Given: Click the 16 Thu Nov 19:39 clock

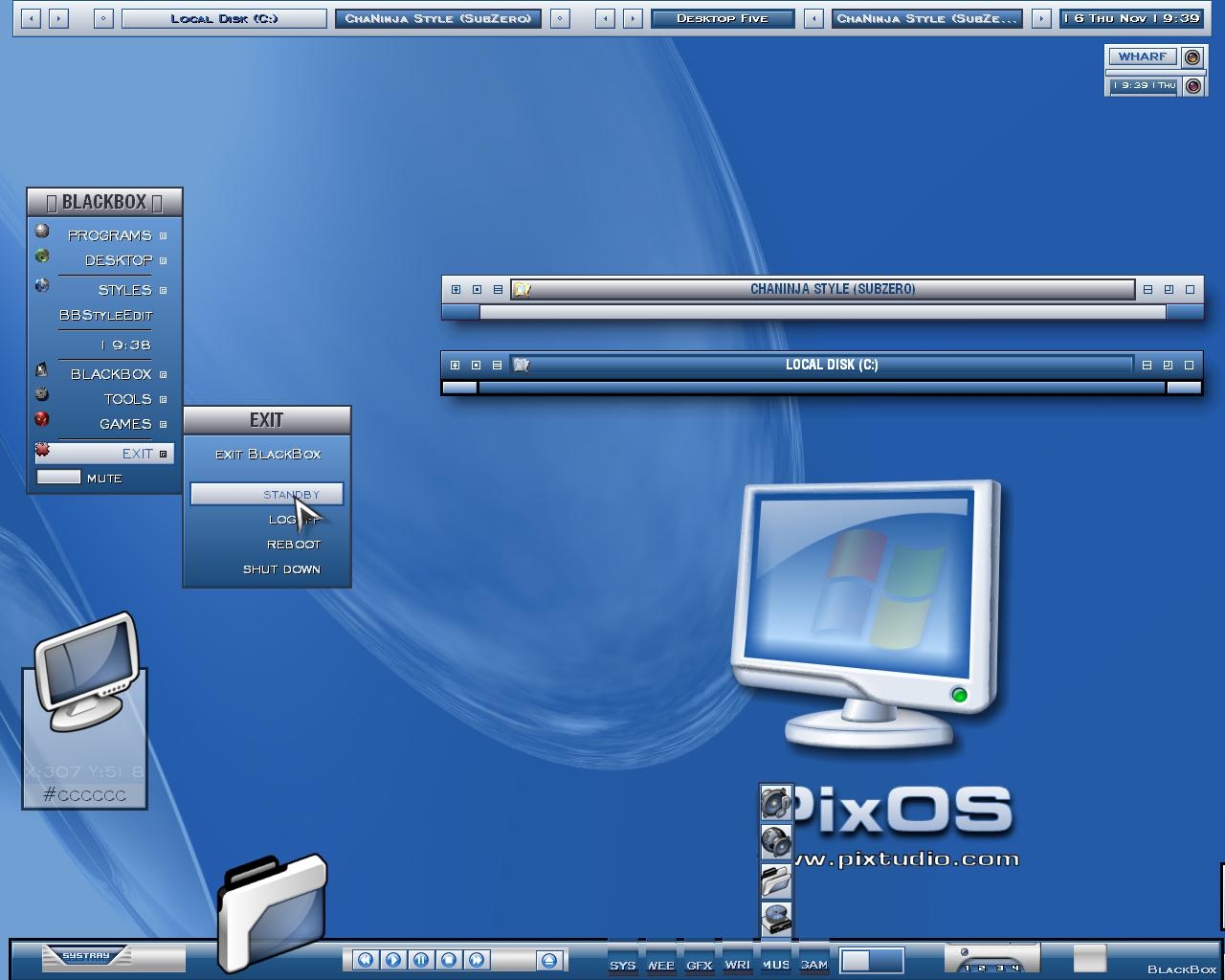Looking at the screenshot, I should (x=1132, y=18).
